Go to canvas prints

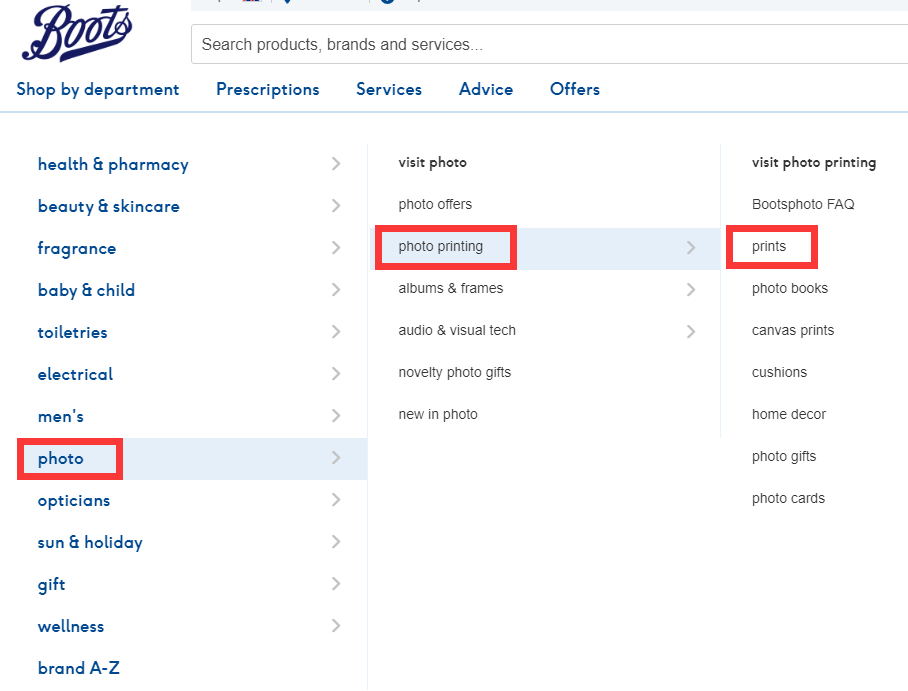click(793, 331)
